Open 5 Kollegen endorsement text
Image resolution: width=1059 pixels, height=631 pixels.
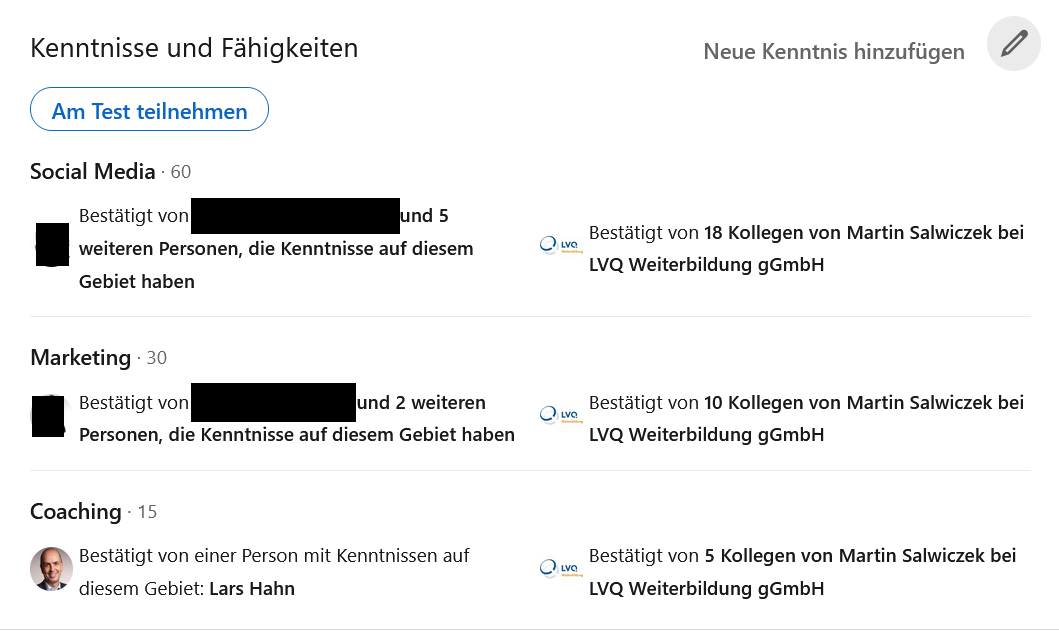coord(802,572)
